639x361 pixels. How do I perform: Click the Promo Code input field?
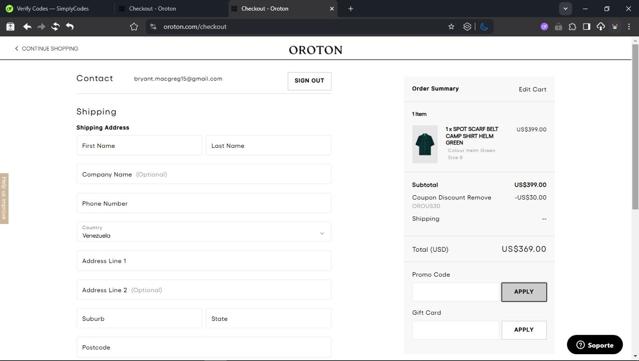click(456, 292)
